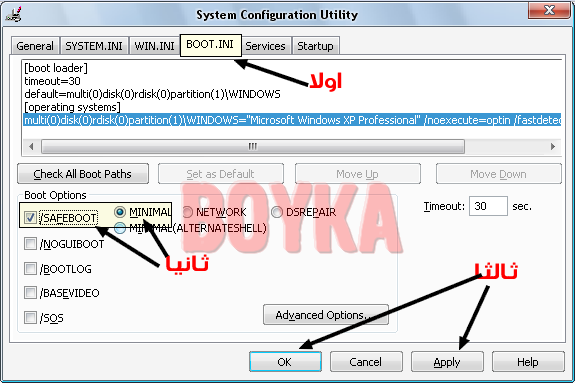
Task: Select the highlighted Windows XP Professional entry
Action: [292, 120]
